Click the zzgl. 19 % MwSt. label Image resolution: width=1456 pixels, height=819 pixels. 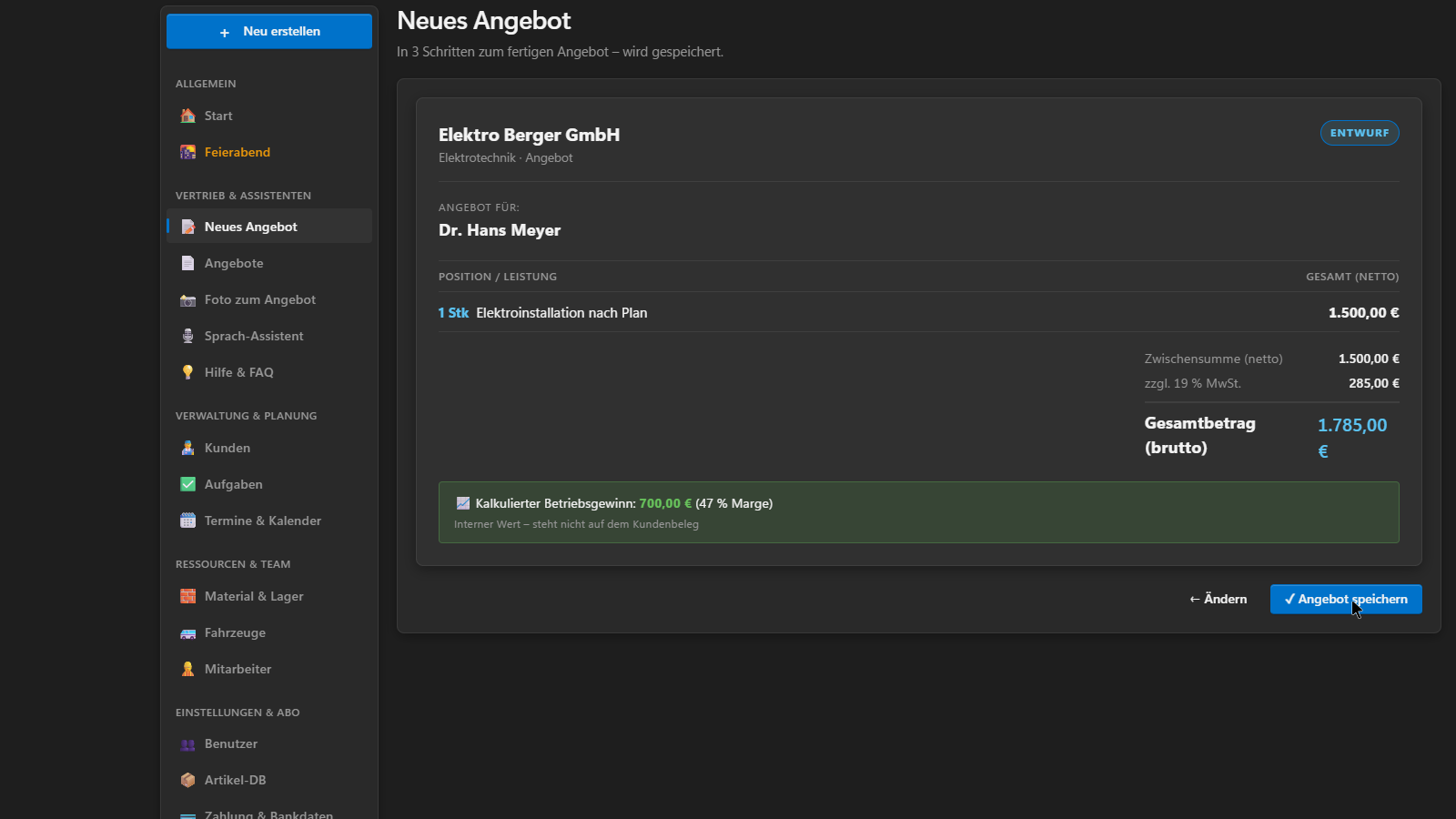[1192, 383]
